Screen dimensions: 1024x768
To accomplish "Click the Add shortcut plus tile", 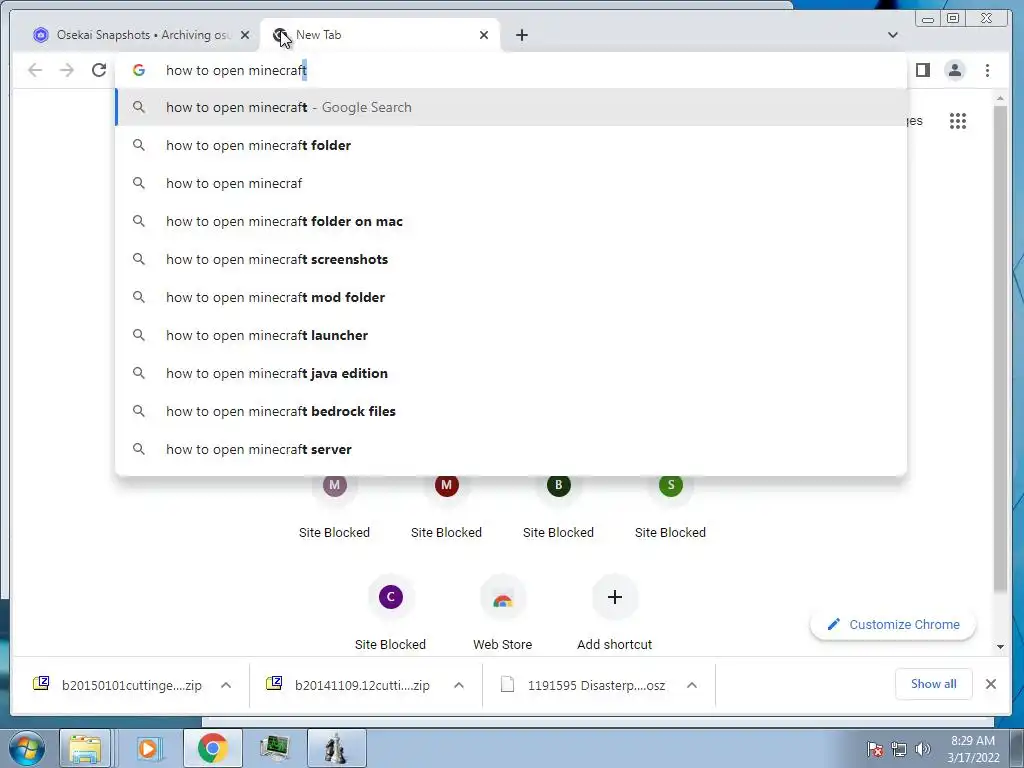I will tap(615, 597).
